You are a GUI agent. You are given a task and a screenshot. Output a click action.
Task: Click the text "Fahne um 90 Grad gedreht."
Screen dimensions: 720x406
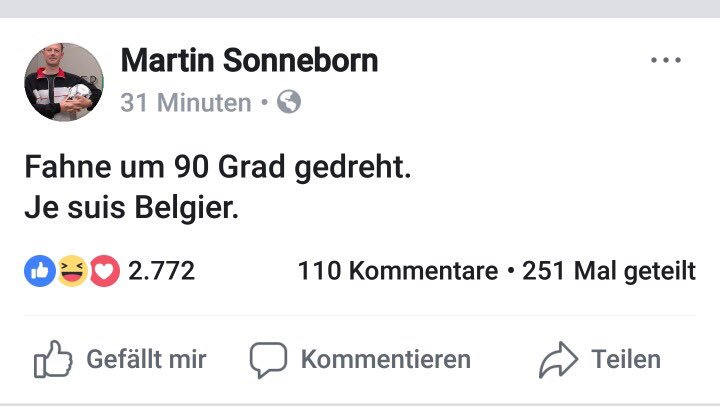coord(217,168)
